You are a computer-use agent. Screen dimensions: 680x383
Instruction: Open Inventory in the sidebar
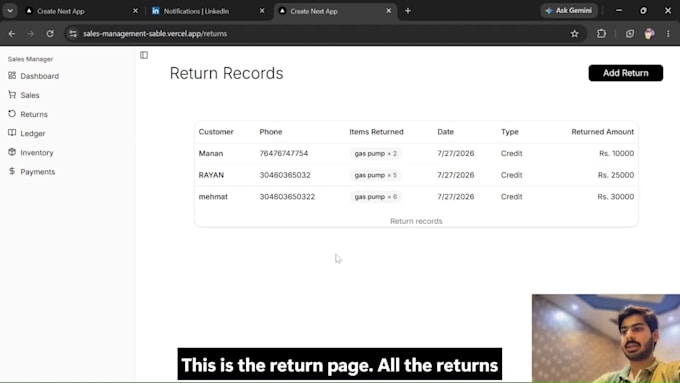(x=37, y=152)
